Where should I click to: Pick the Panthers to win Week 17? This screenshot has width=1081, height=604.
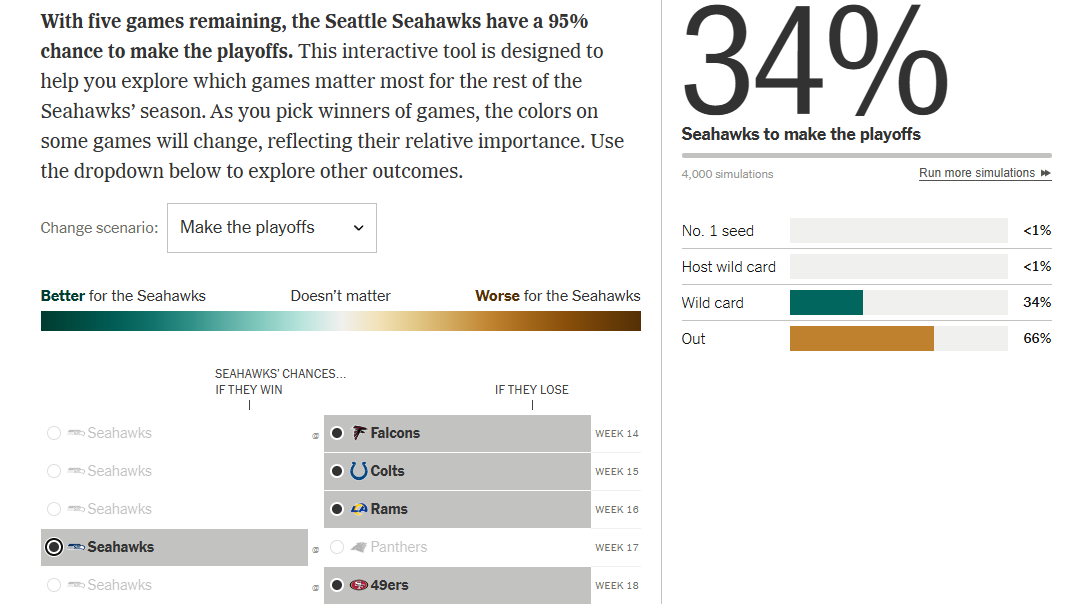click(337, 547)
